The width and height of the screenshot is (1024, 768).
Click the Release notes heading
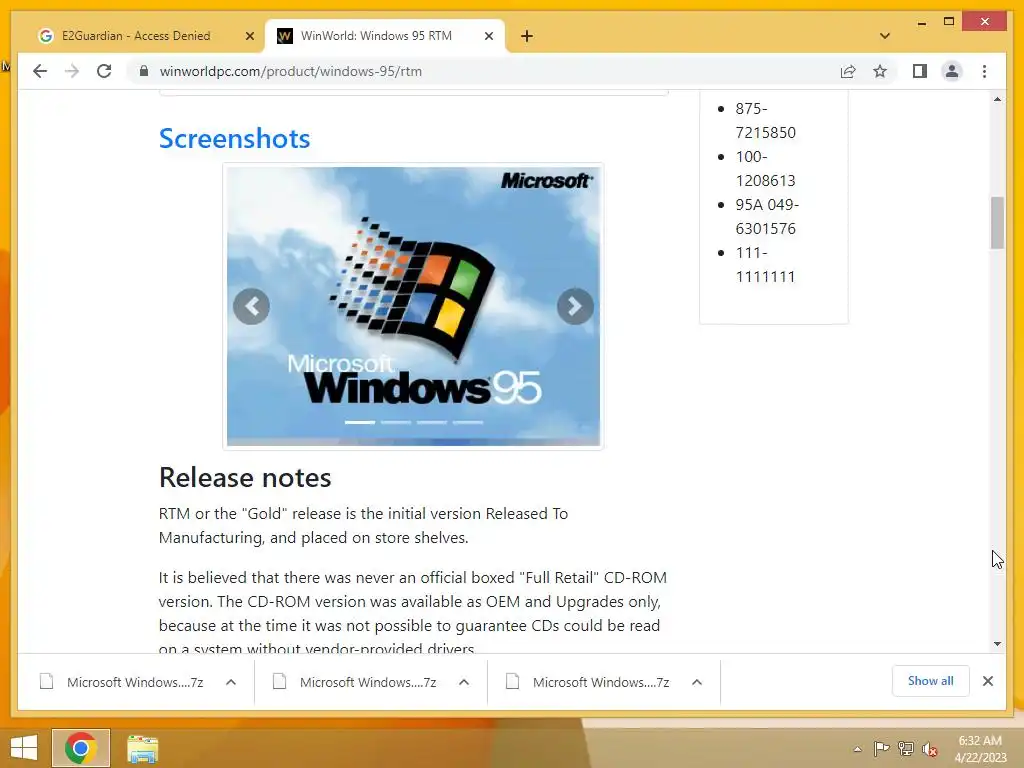pyautogui.click(x=245, y=477)
